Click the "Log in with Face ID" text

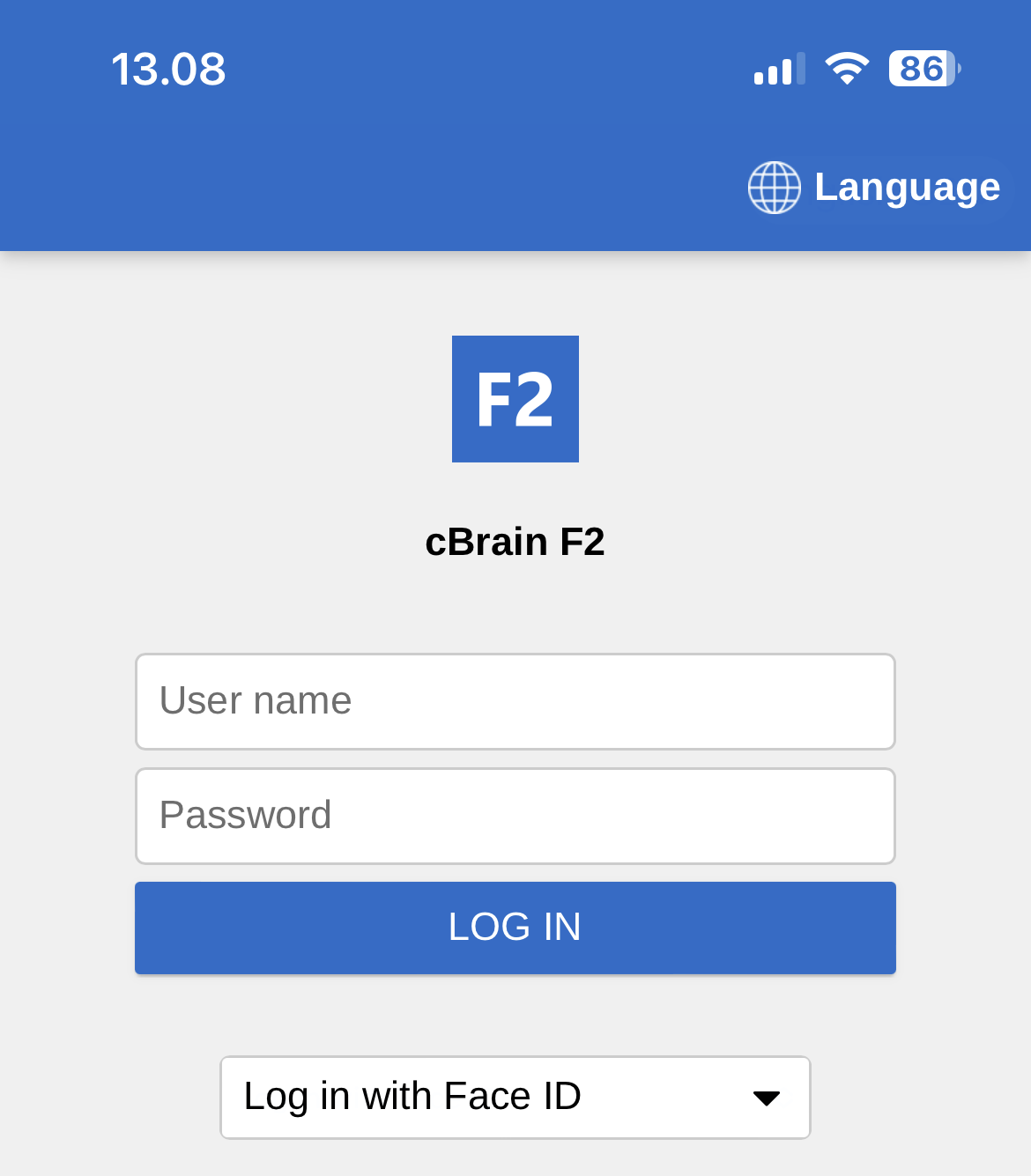tap(412, 1097)
